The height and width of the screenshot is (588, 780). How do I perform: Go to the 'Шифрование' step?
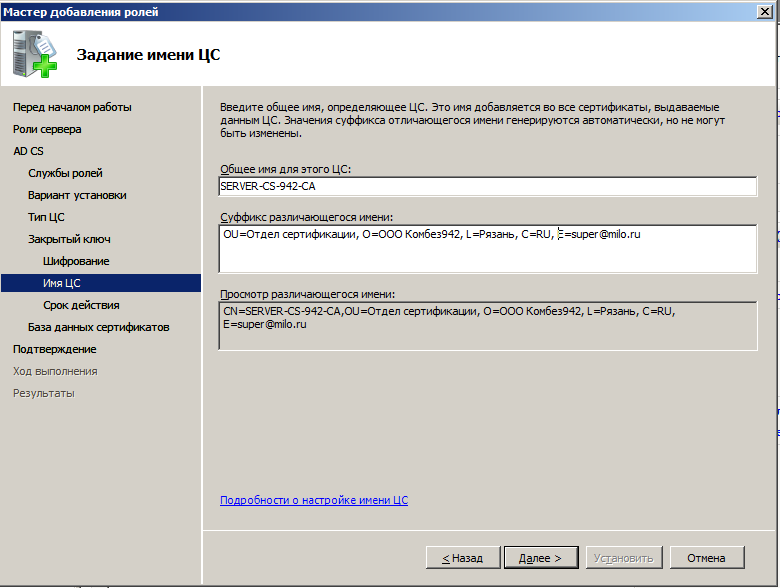click(76, 261)
